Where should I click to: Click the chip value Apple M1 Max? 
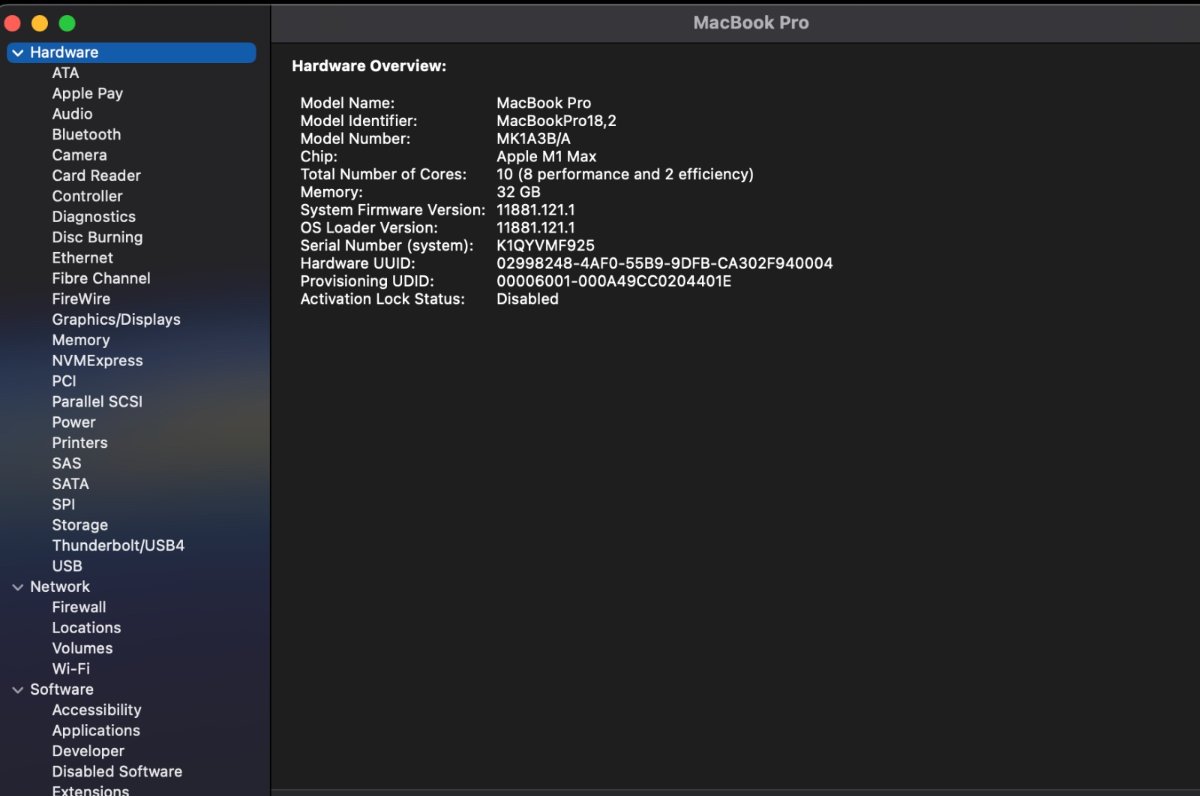(546, 157)
